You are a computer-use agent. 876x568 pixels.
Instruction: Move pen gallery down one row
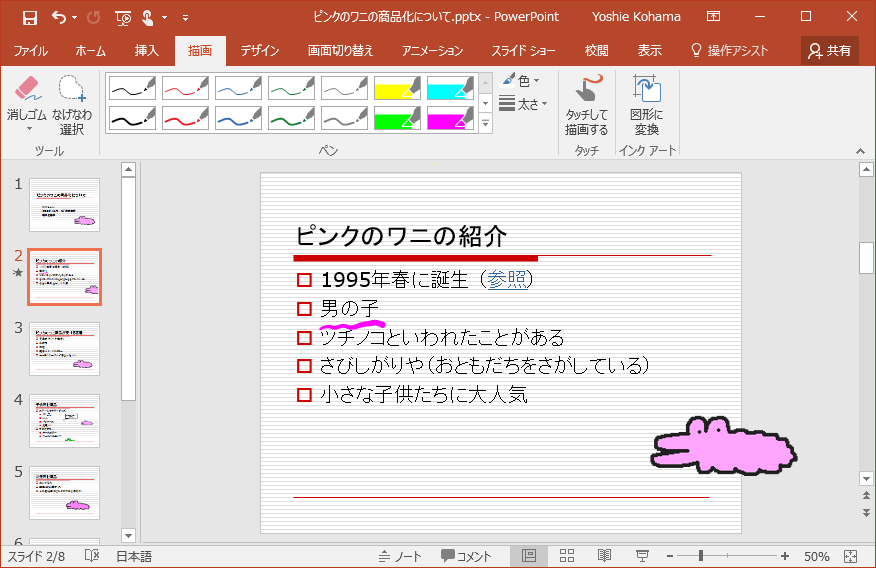coord(485,103)
